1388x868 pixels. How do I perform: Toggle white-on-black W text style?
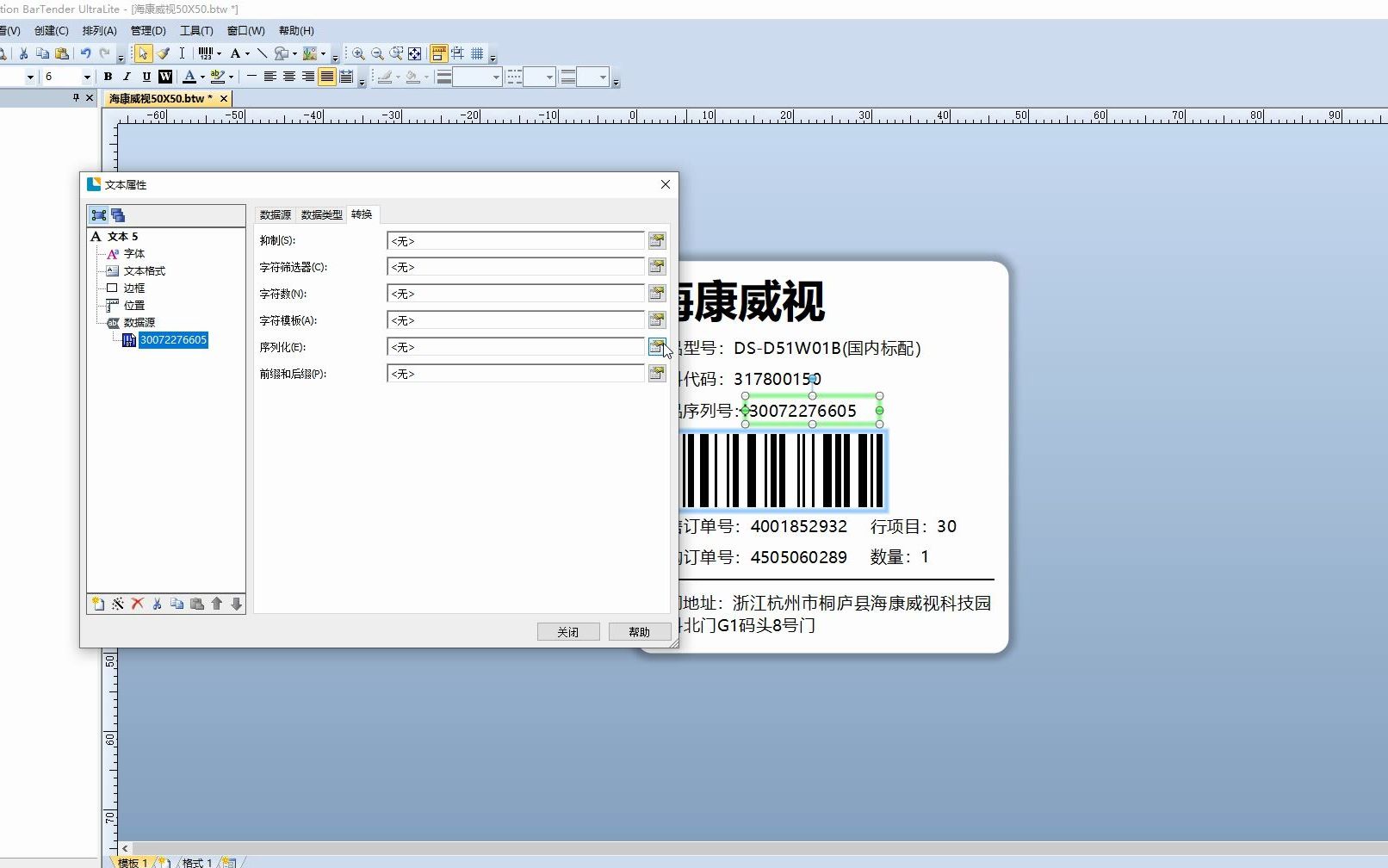pos(165,77)
